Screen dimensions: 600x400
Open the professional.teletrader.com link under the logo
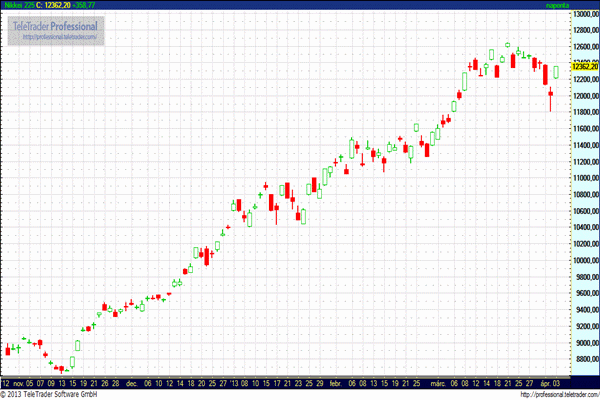(55, 38)
